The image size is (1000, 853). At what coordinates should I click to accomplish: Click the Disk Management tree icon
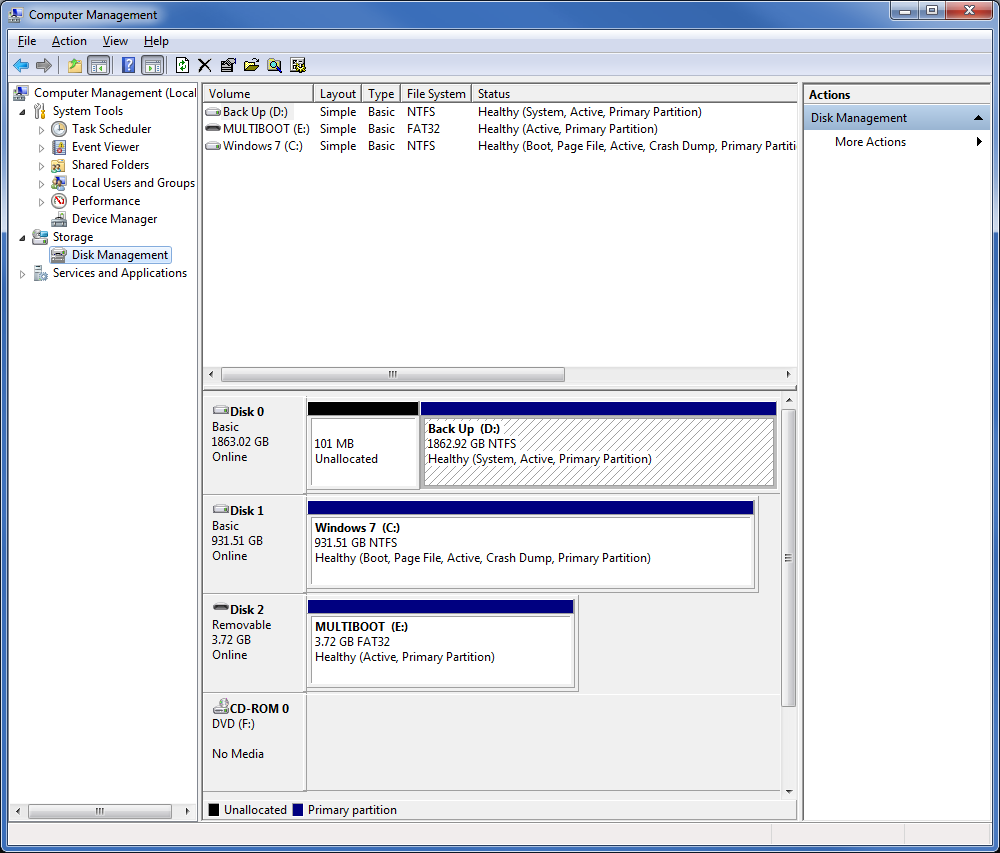point(59,255)
